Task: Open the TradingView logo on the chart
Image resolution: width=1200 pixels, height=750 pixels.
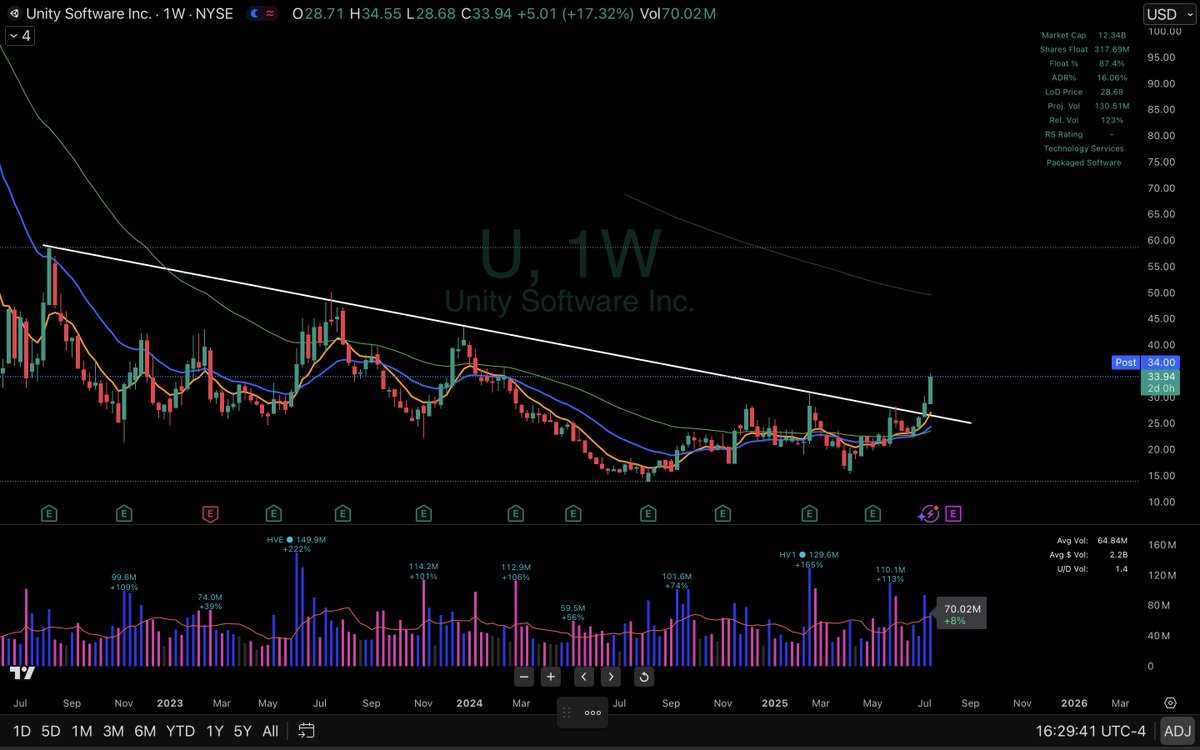Action: click(x=20, y=673)
